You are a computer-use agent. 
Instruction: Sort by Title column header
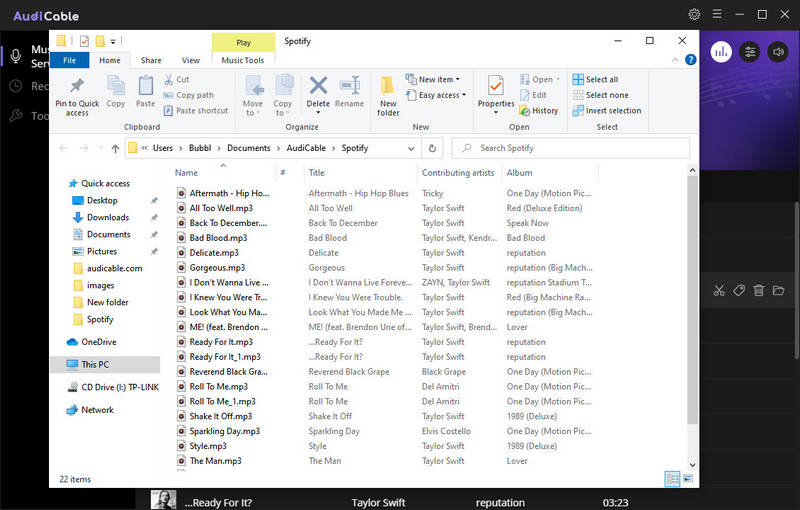[316, 173]
